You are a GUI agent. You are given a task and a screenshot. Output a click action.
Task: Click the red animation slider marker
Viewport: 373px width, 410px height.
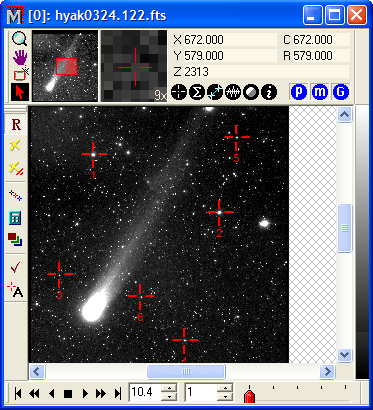(x=249, y=396)
